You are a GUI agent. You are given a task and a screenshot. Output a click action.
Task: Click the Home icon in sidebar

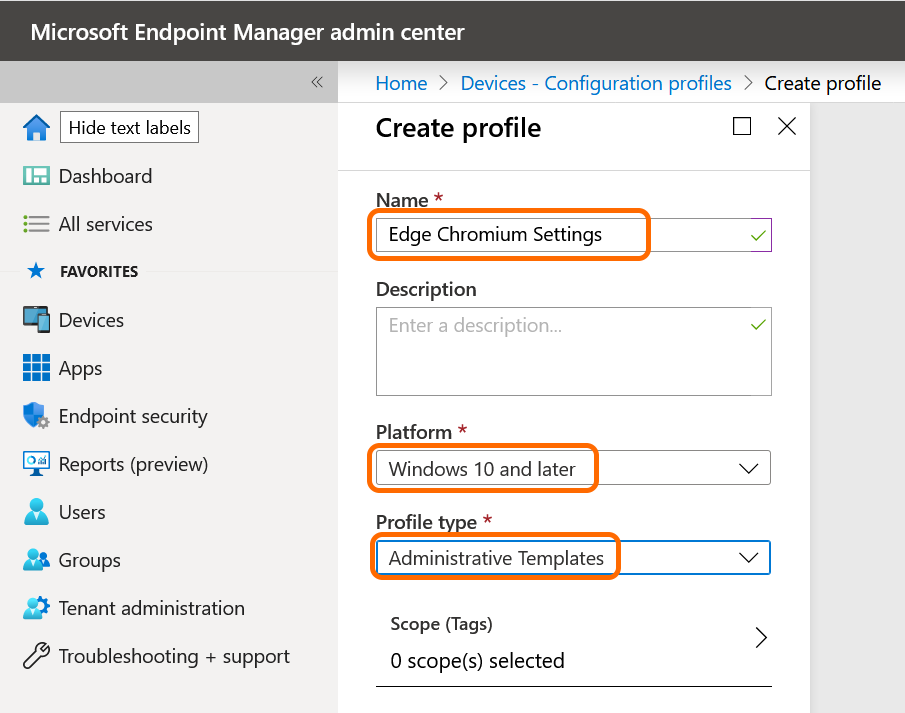pyautogui.click(x=36, y=128)
